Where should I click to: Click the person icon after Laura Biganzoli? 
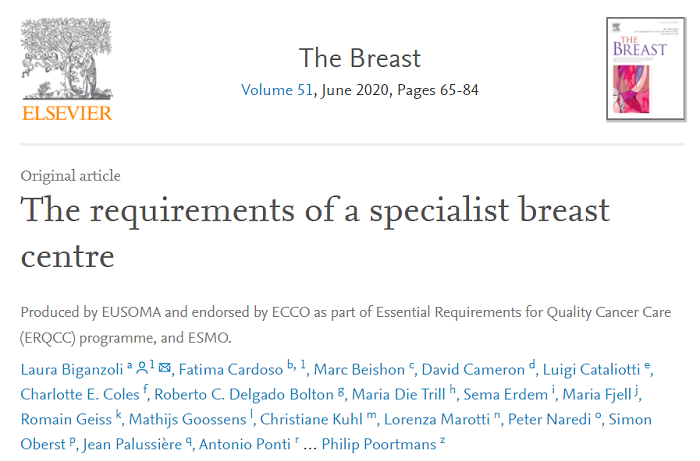143,369
